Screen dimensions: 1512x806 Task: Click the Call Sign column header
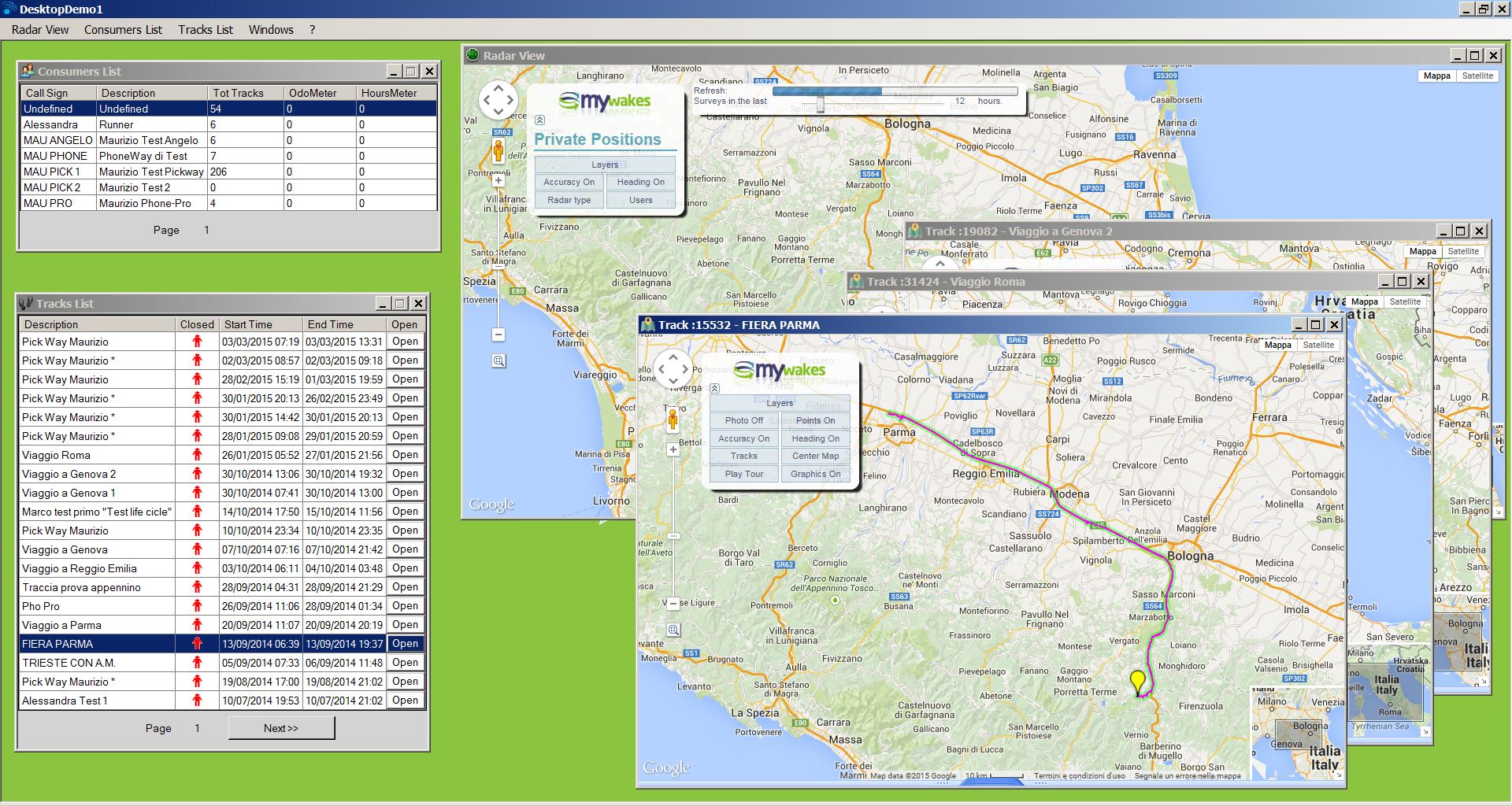[58, 93]
